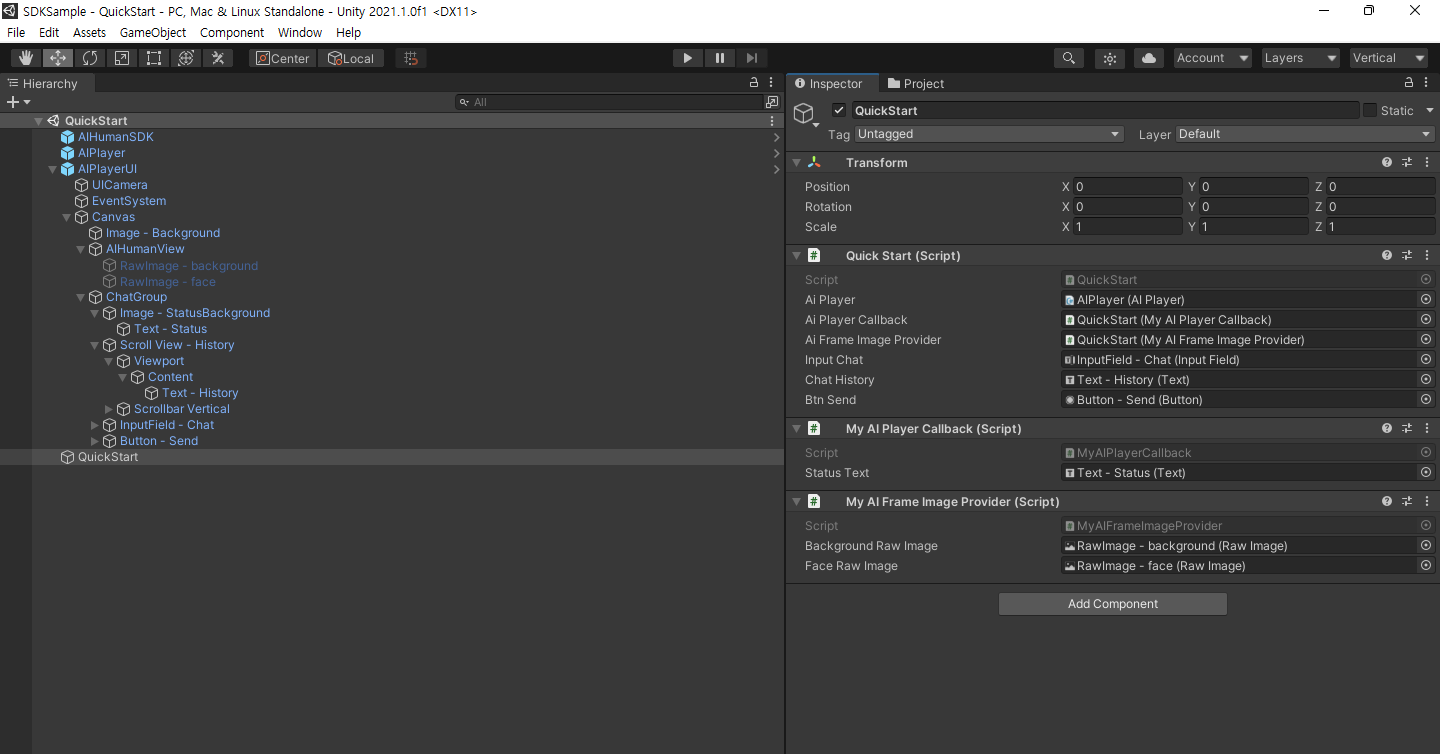
Task: Click the Step frame button
Action: [751, 58]
